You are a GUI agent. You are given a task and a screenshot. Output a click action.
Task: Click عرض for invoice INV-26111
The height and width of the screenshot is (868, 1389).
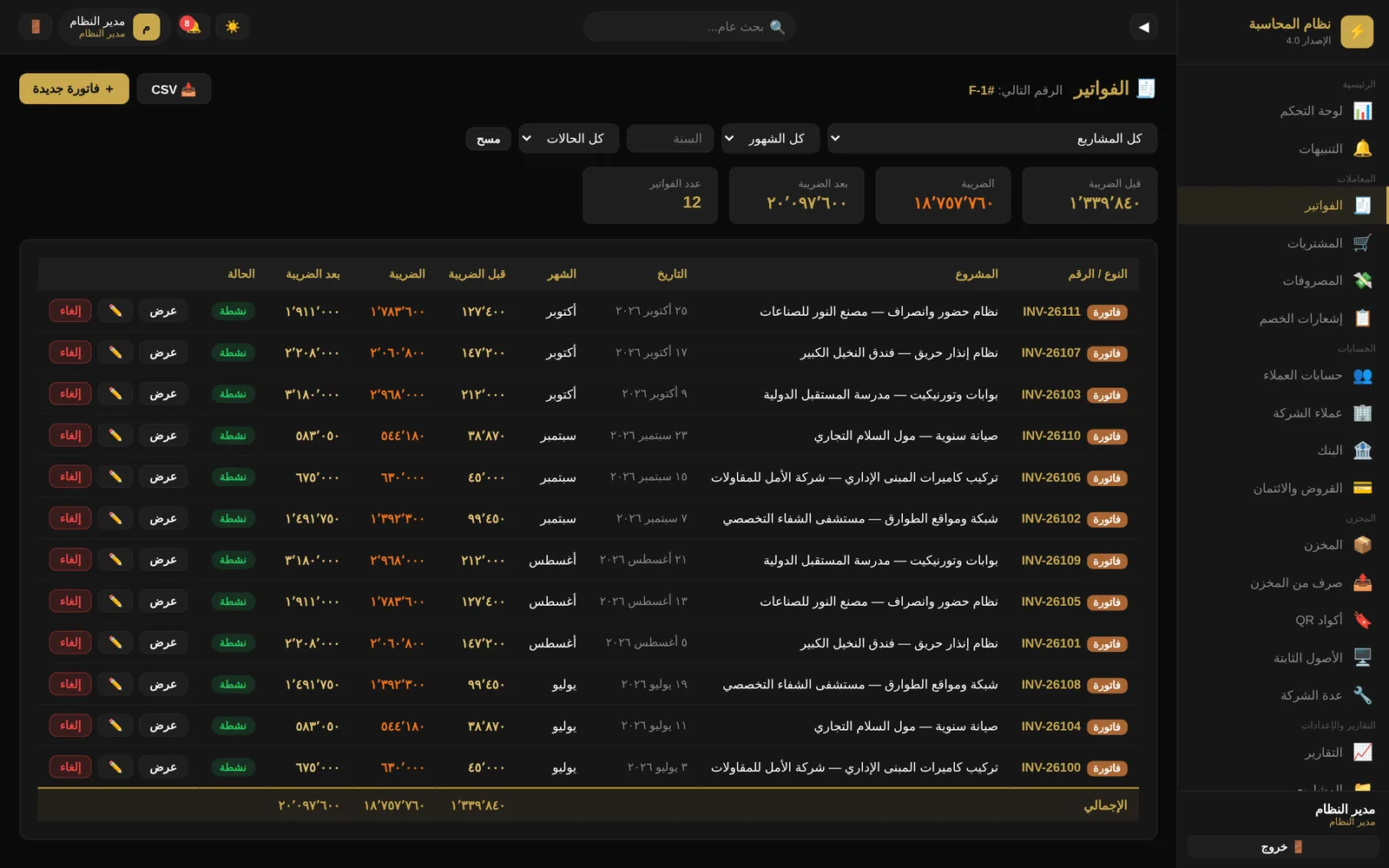163,311
